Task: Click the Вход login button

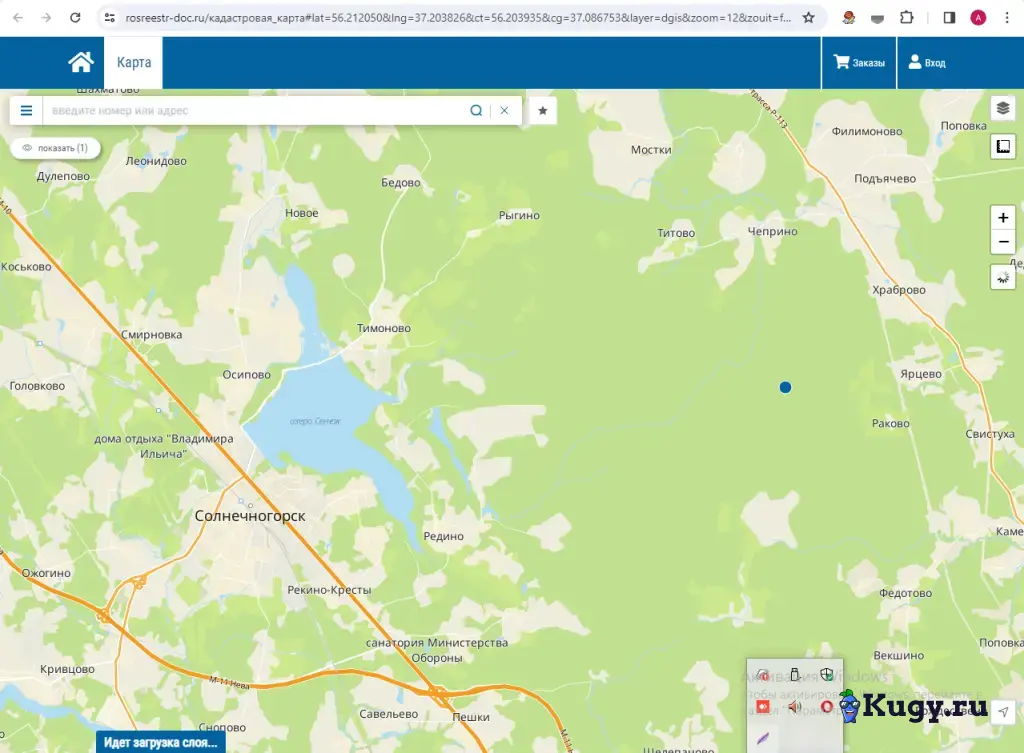Action: pos(927,63)
